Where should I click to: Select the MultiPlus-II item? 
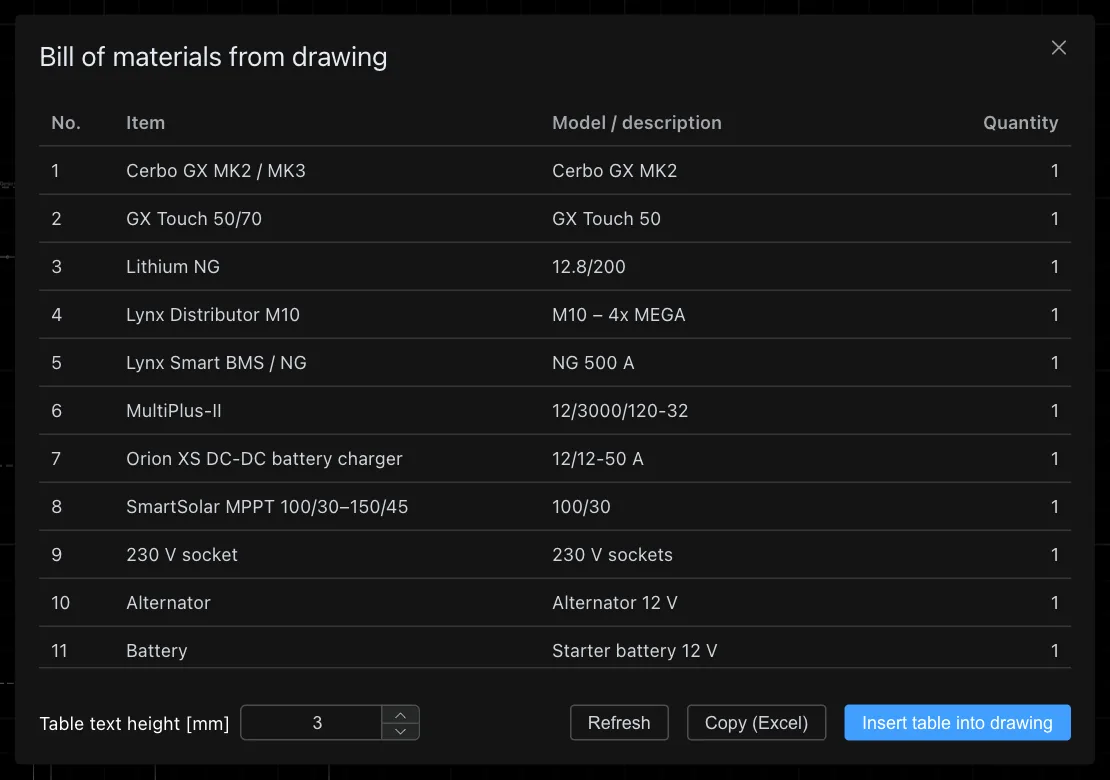click(x=173, y=411)
